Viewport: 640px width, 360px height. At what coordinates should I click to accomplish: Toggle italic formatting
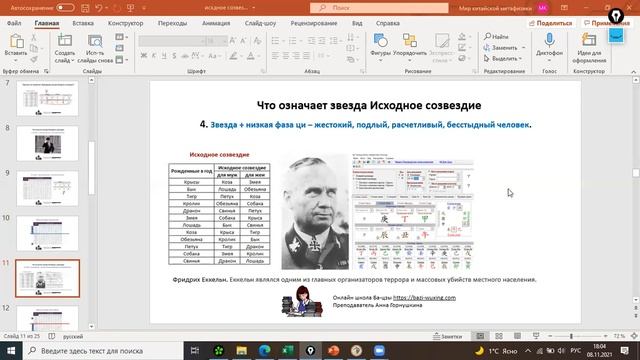154,56
